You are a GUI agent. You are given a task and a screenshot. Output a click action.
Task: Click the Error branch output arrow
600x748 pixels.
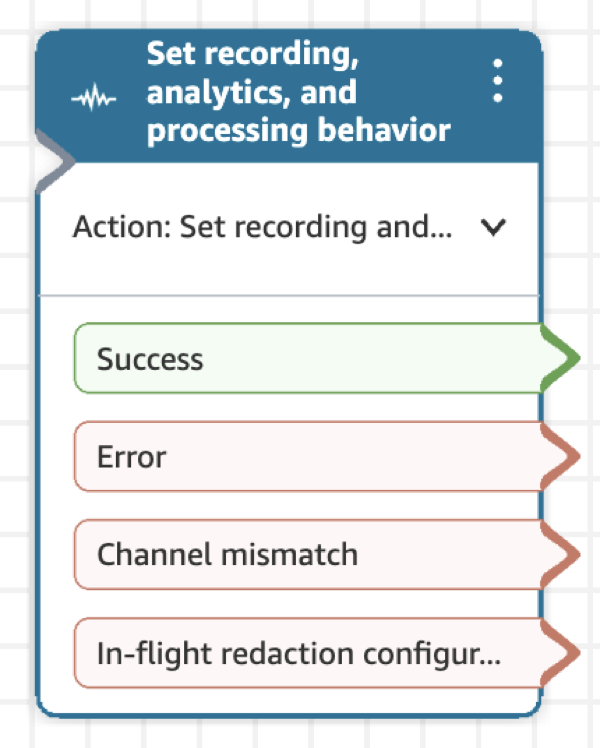562,457
